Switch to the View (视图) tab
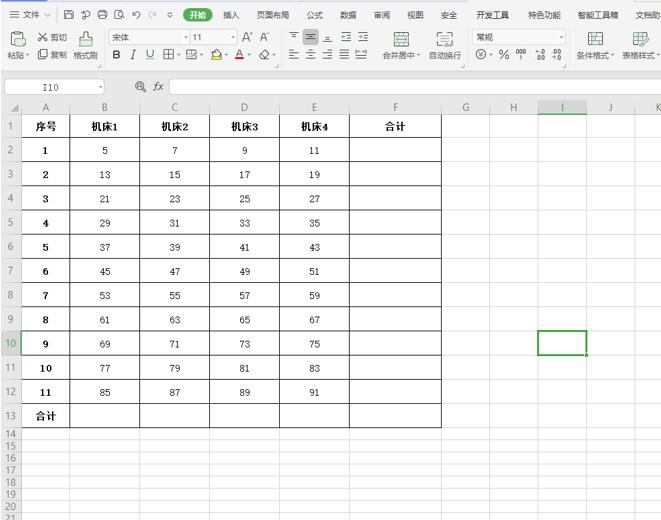Screen dimensions: 661x520 click(x=415, y=15)
